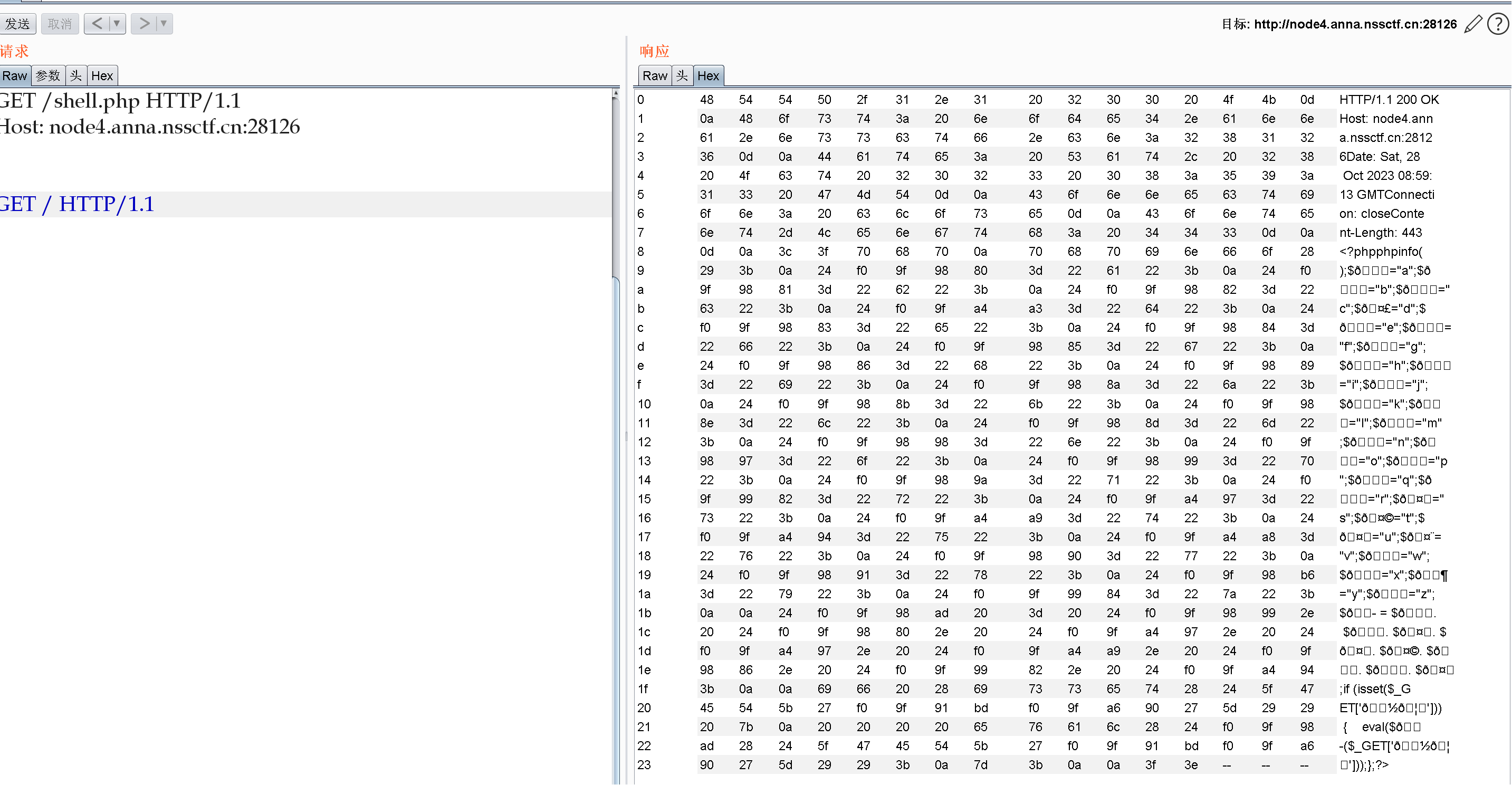Click the GET / HTTP/1.1 request line
The width and height of the screenshot is (1512, 785).
point(78,204)
